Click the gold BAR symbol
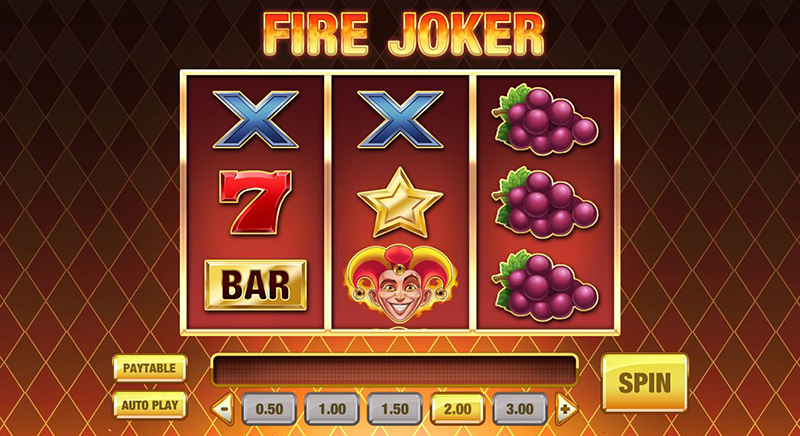 click(x=256, y=285)
